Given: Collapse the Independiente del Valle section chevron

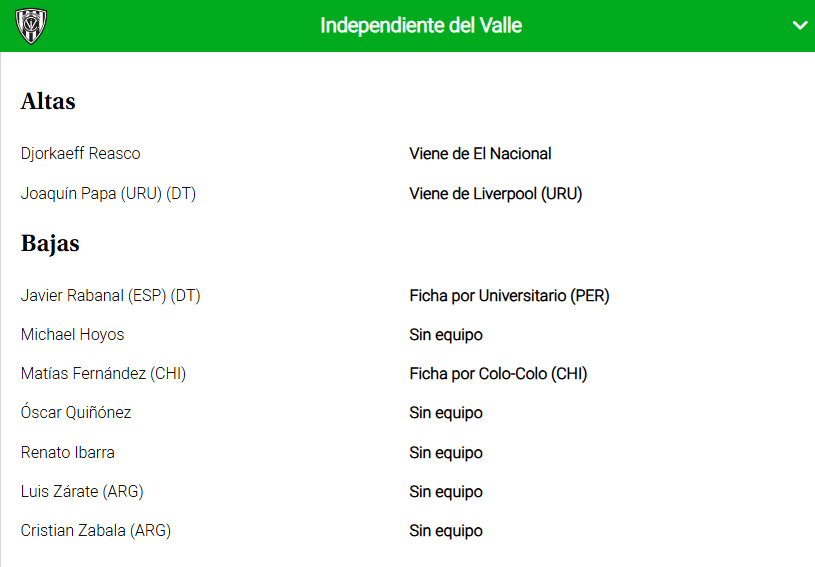Looking at the screenshot, I should point(799,26).
